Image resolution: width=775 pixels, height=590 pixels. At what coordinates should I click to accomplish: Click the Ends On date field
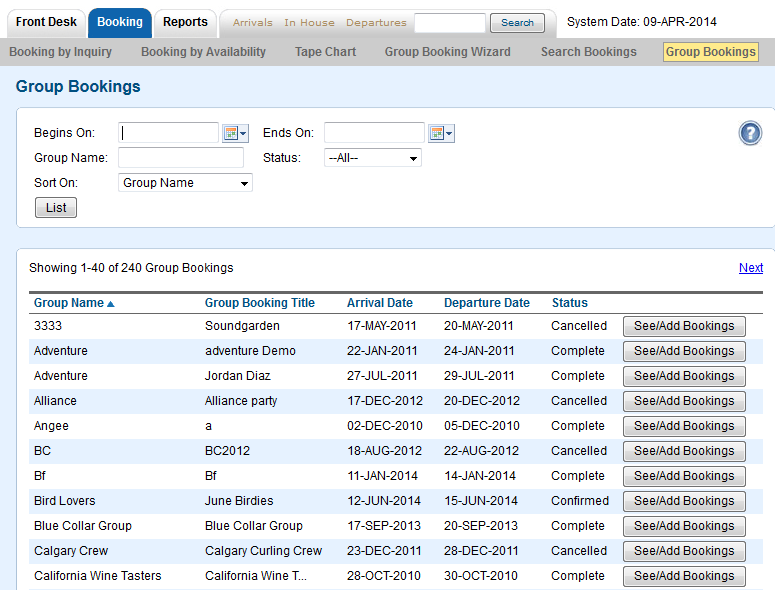point(374,132)
